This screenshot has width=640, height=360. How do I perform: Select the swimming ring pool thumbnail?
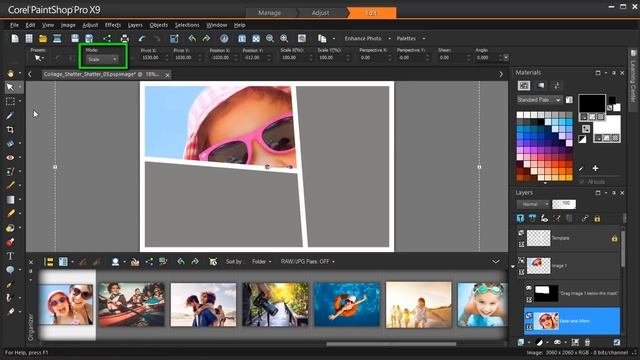click(347, 304)
